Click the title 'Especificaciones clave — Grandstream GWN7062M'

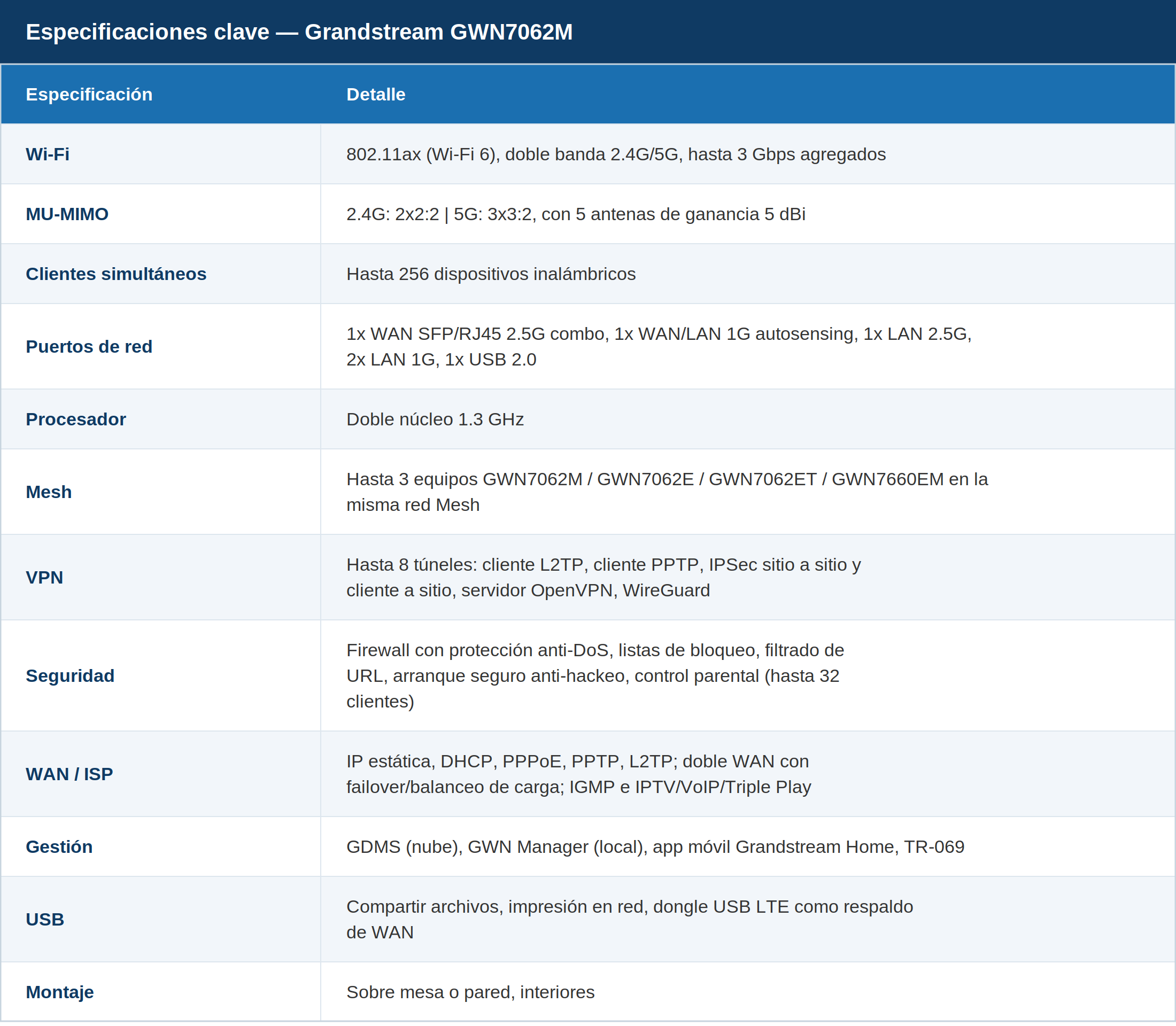[299, 32]
